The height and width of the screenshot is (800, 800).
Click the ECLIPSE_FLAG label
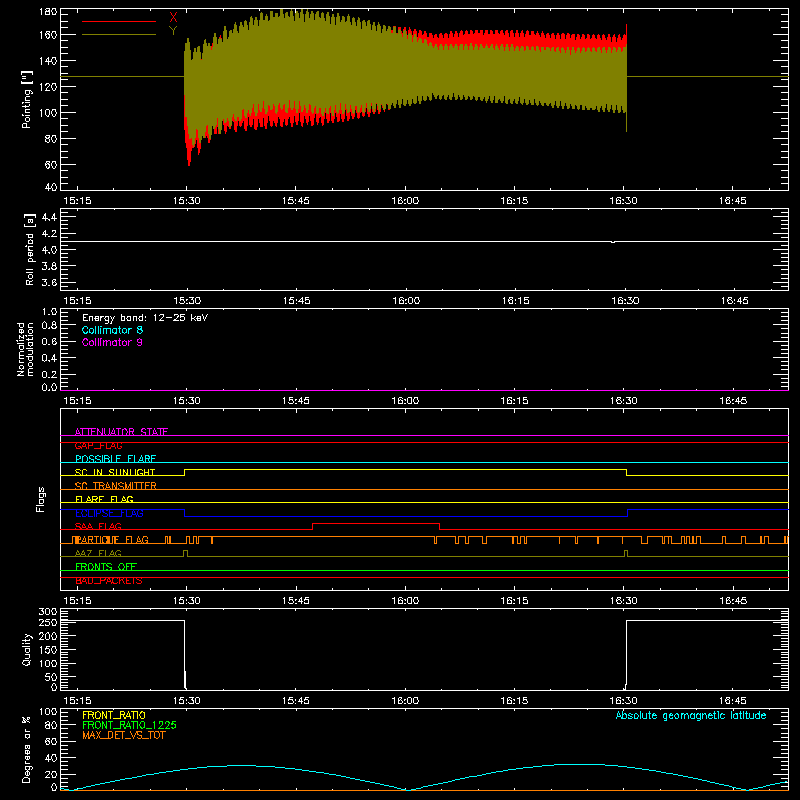pos(109,513)
